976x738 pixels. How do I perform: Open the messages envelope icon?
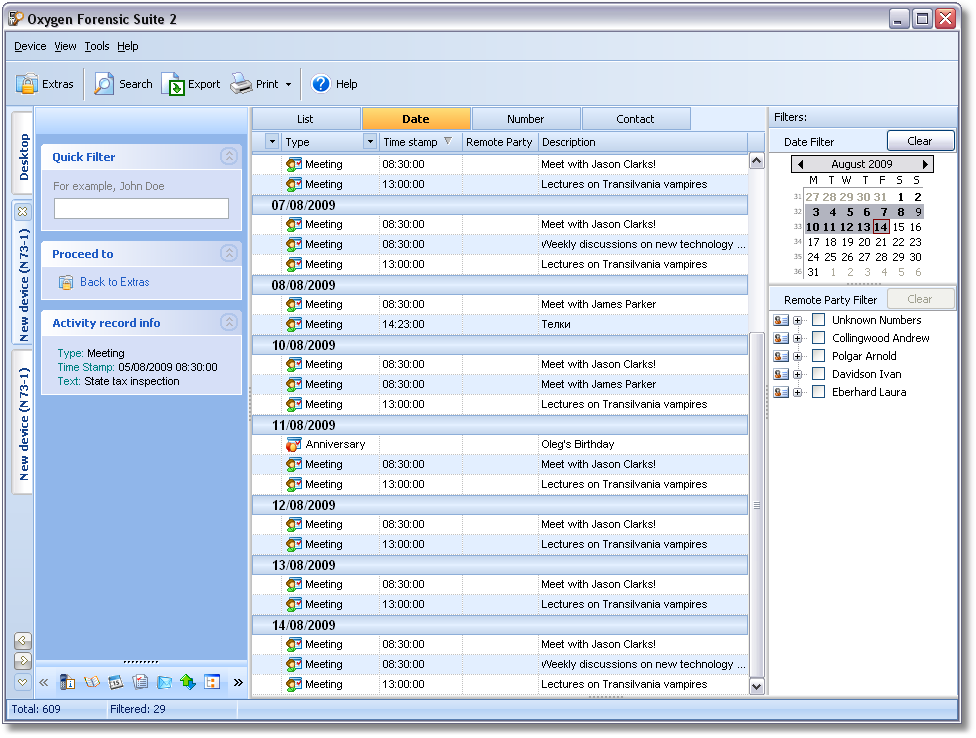pyautogui.click(x=164, y=682)
